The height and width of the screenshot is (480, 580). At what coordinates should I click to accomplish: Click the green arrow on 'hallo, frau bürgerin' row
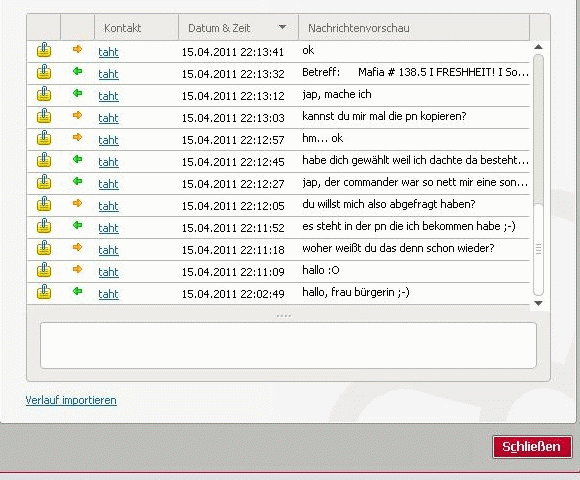click(x=77, y=291)
